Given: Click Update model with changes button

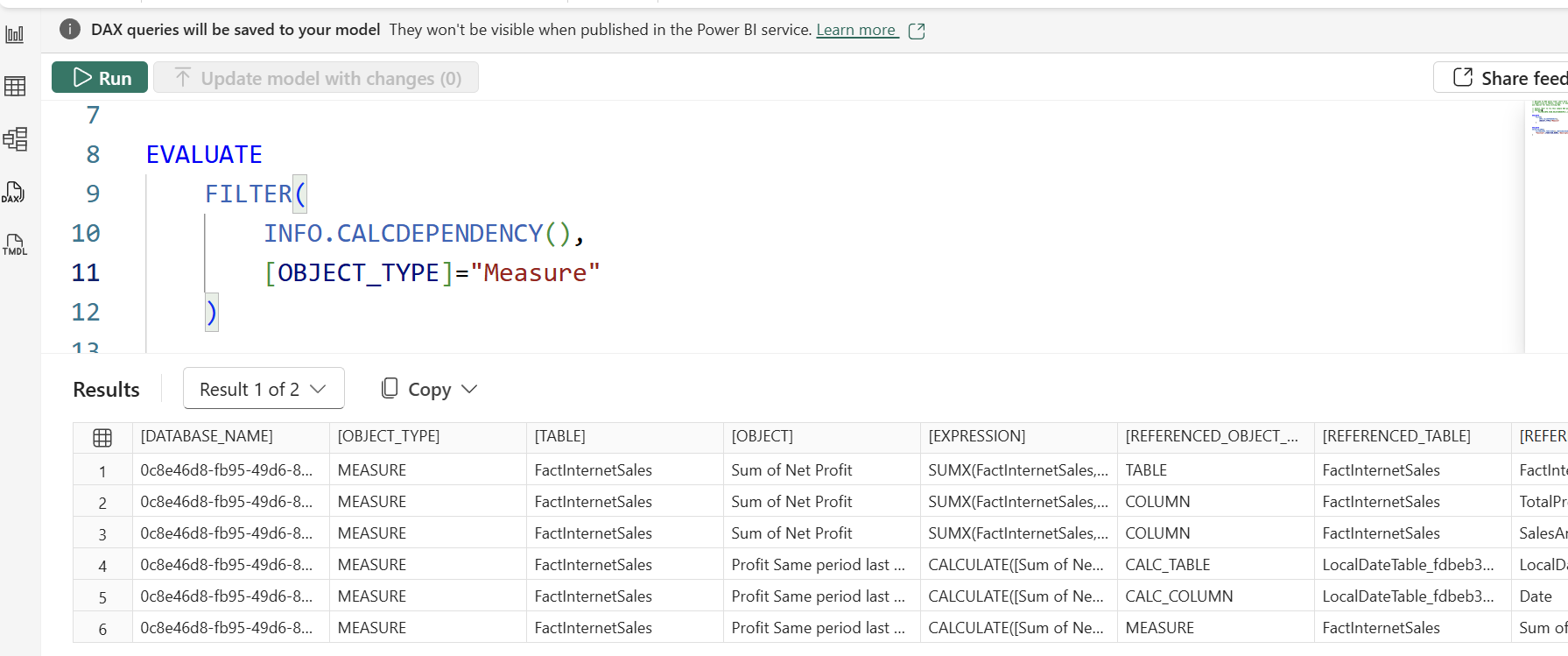Looking at the screenshot, I should 316,78.
